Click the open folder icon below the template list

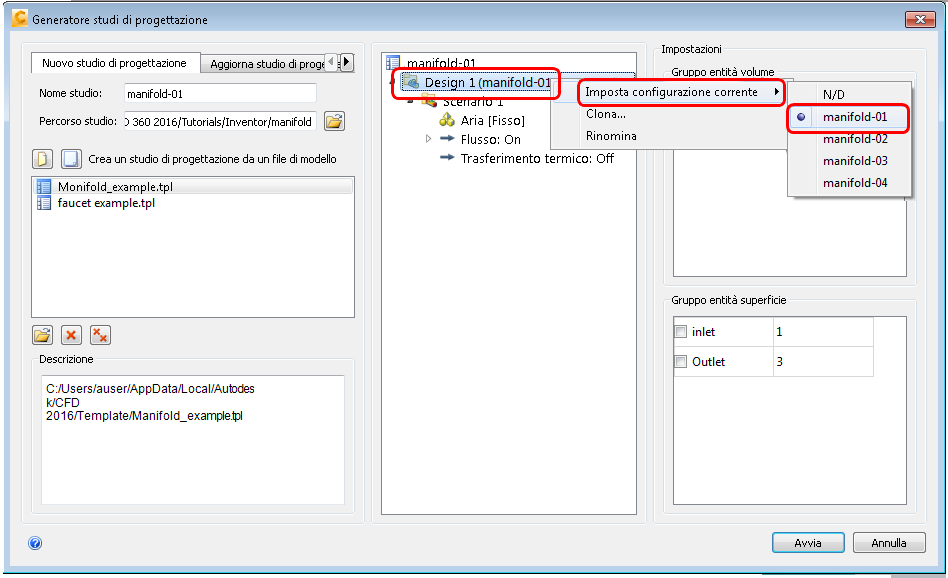click(x=42, y=335)
